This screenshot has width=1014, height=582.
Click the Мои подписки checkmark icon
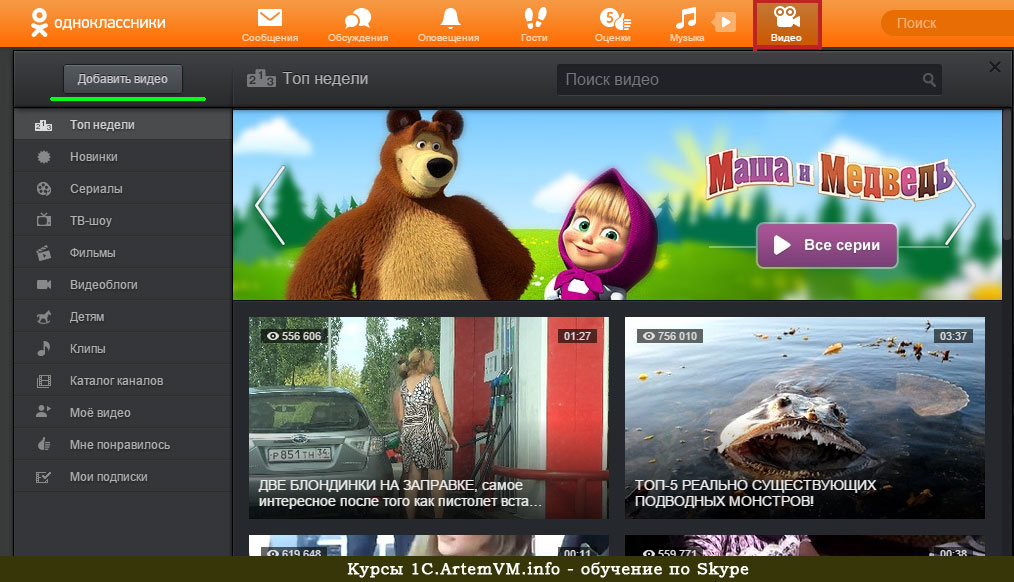pos(43,477)
